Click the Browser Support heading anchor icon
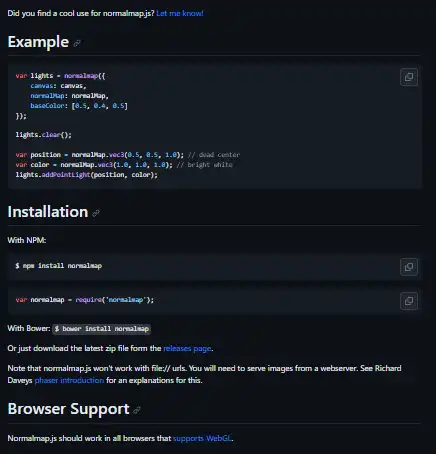Viewport: 436px width, 454px height. 137,410
